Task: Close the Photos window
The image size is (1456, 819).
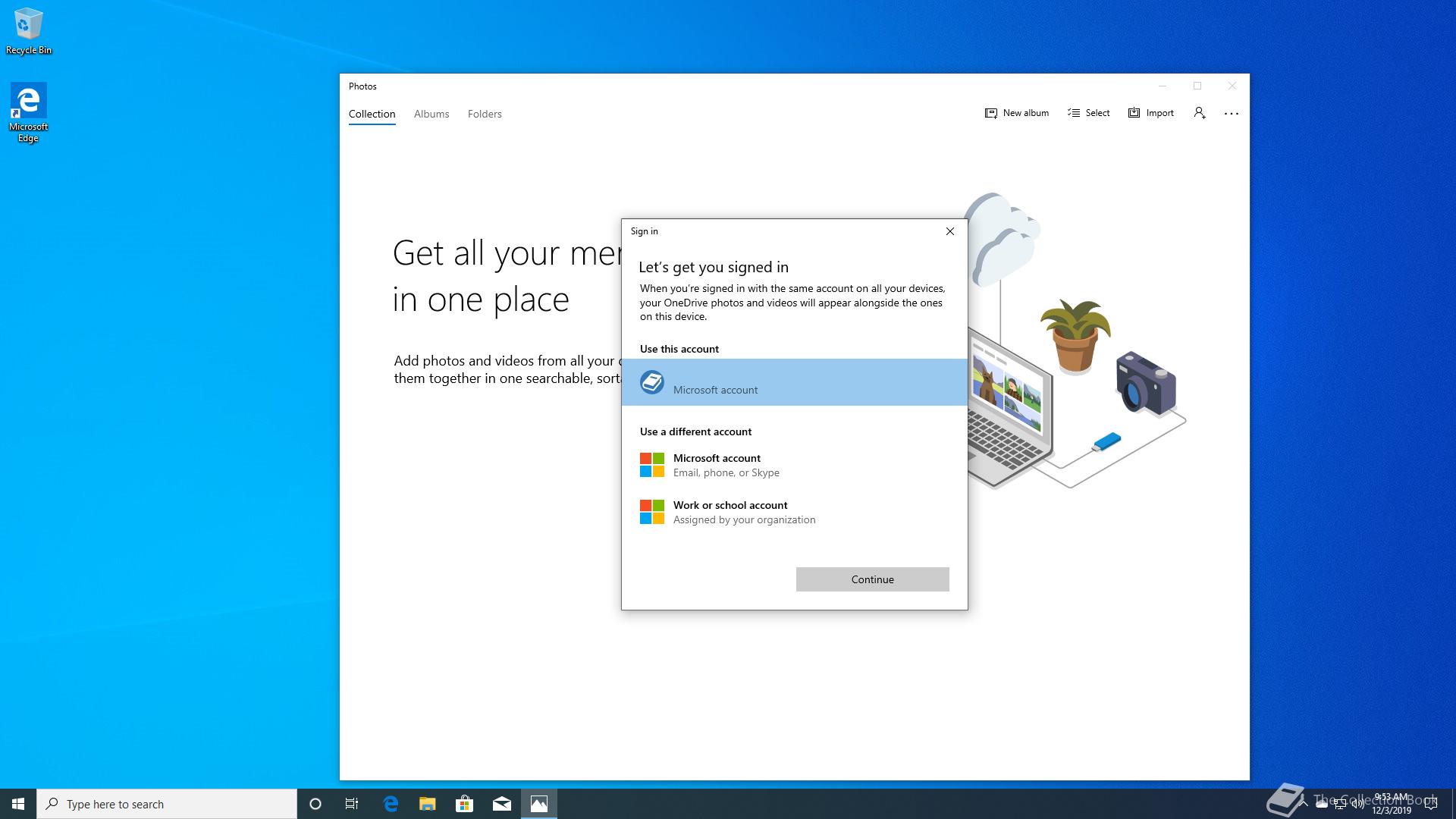Action: click(1232, 86)
